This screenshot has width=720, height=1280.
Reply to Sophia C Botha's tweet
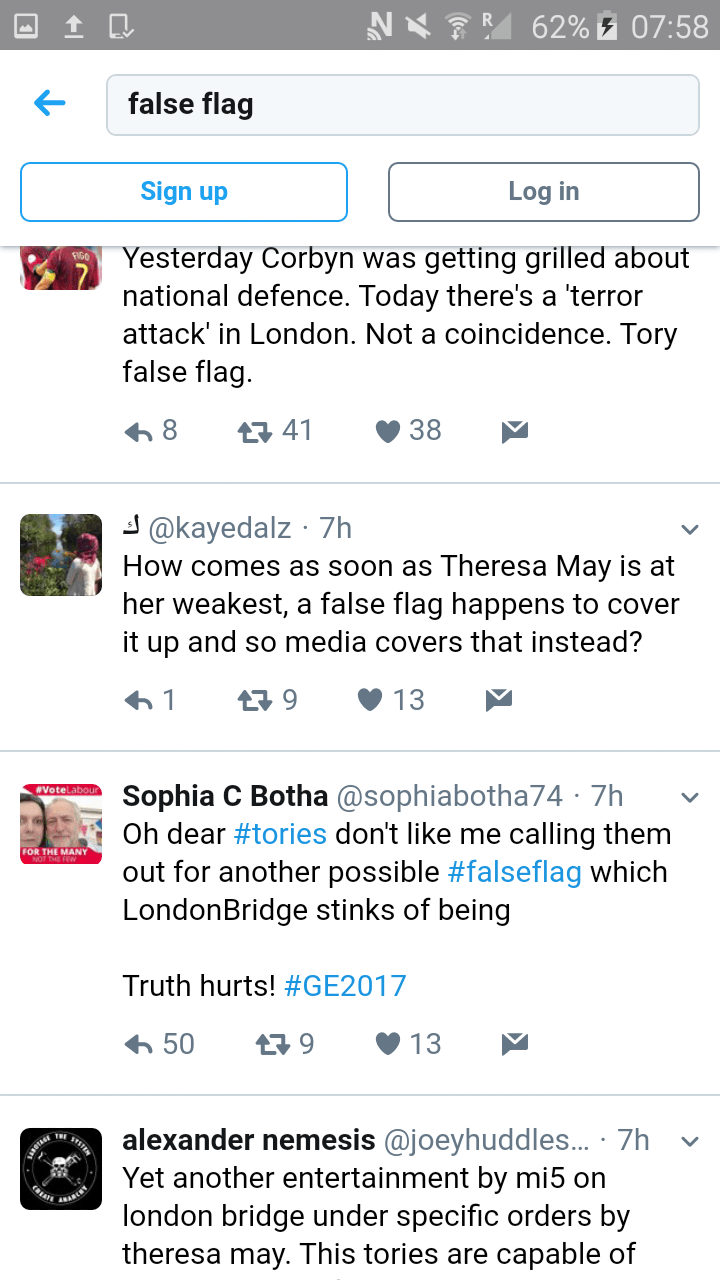click(139, 1044)
